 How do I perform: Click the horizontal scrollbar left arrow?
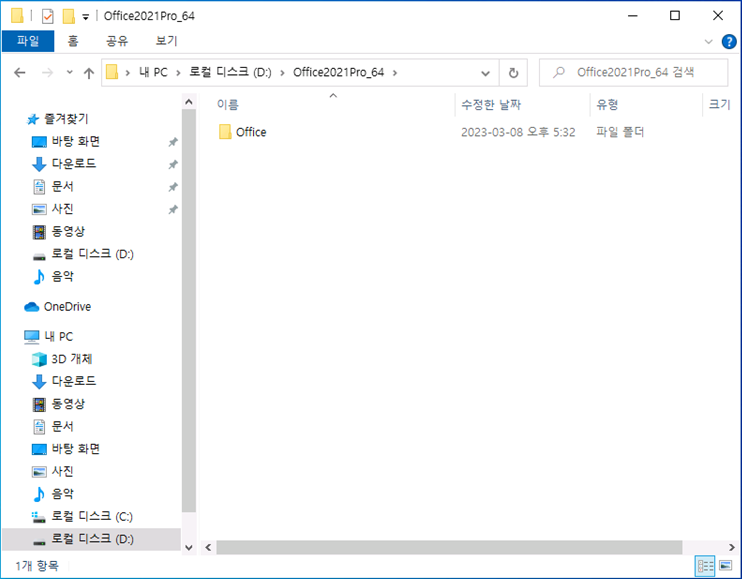click(x=208, y=547)
